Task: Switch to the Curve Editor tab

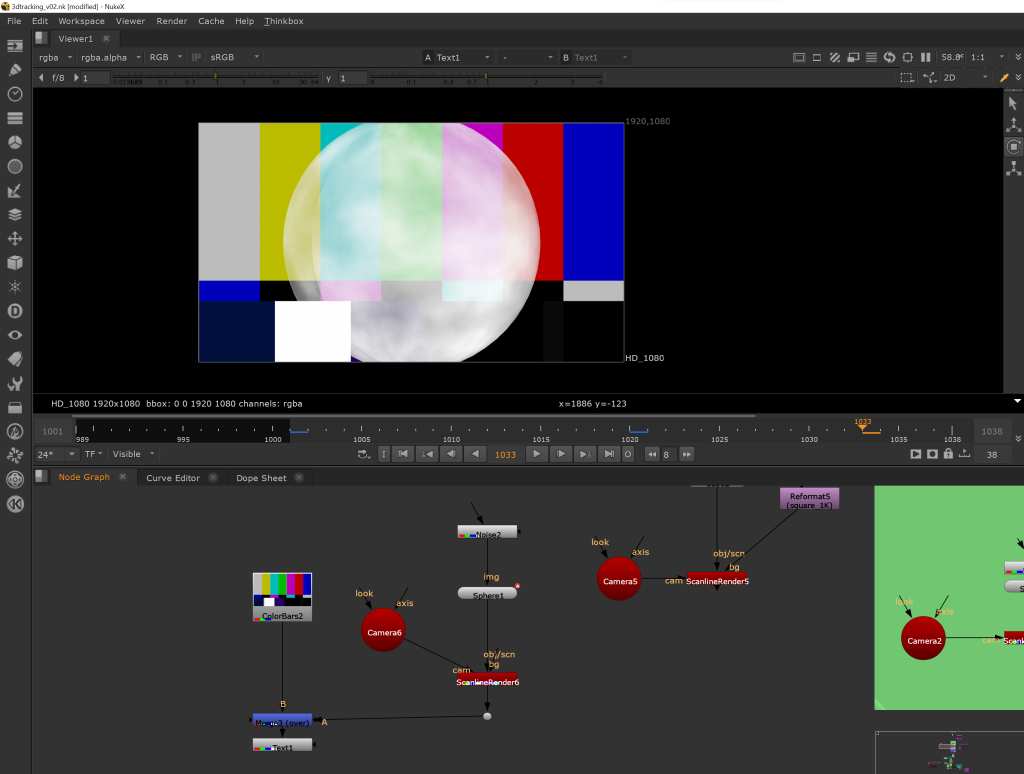Action: click(x=173, y=478)
